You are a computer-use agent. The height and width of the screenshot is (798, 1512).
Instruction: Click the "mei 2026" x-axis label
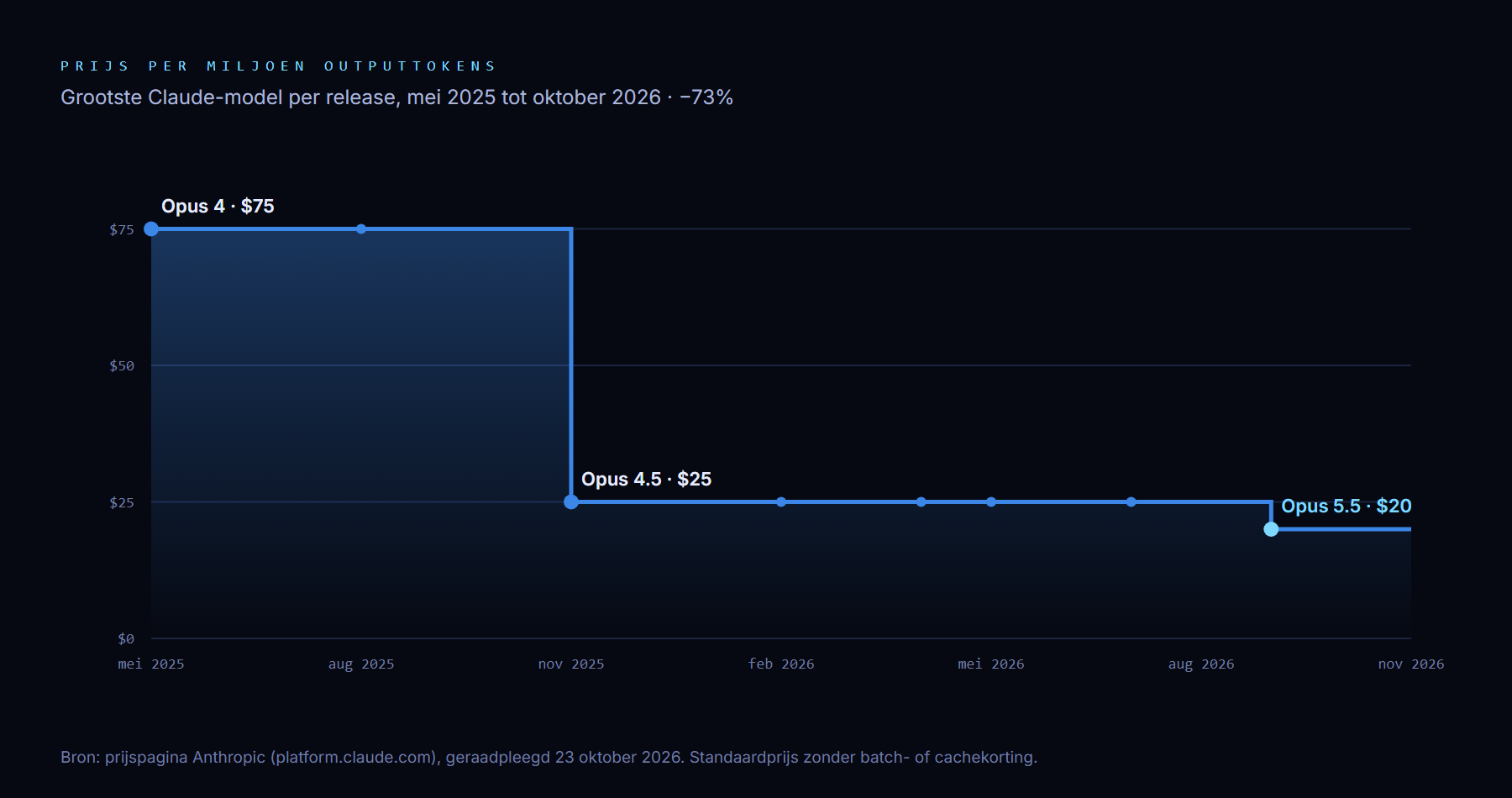coord(991,664)
